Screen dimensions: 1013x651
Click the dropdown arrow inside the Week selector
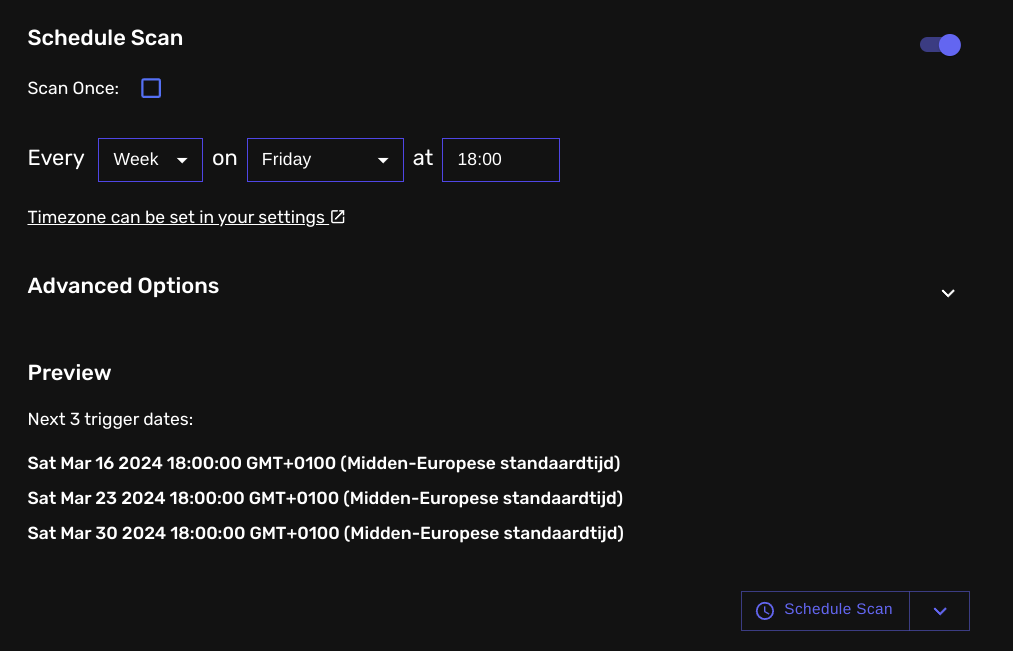click(x=183, y=159)
